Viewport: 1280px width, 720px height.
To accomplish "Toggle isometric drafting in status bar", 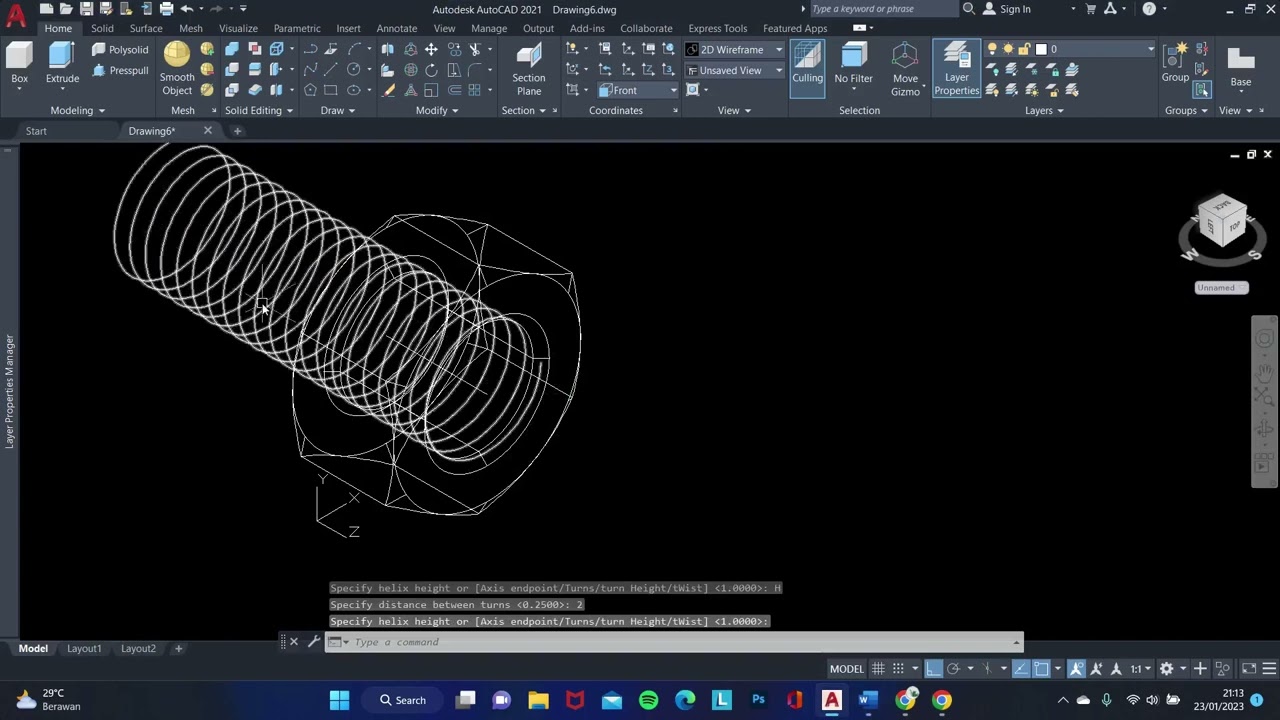I will click(987, 668).
